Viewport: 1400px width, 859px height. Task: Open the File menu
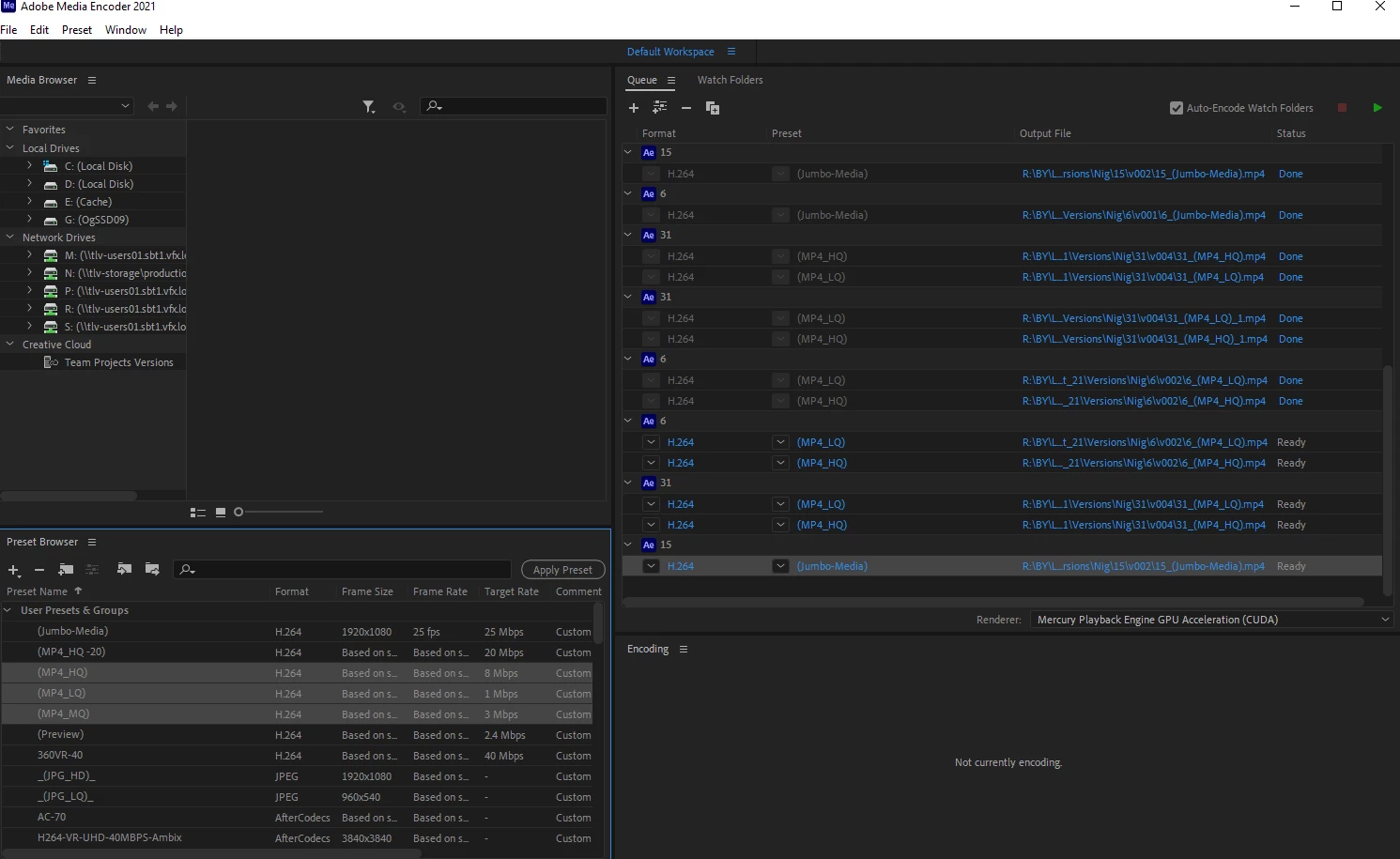point(9,30)
